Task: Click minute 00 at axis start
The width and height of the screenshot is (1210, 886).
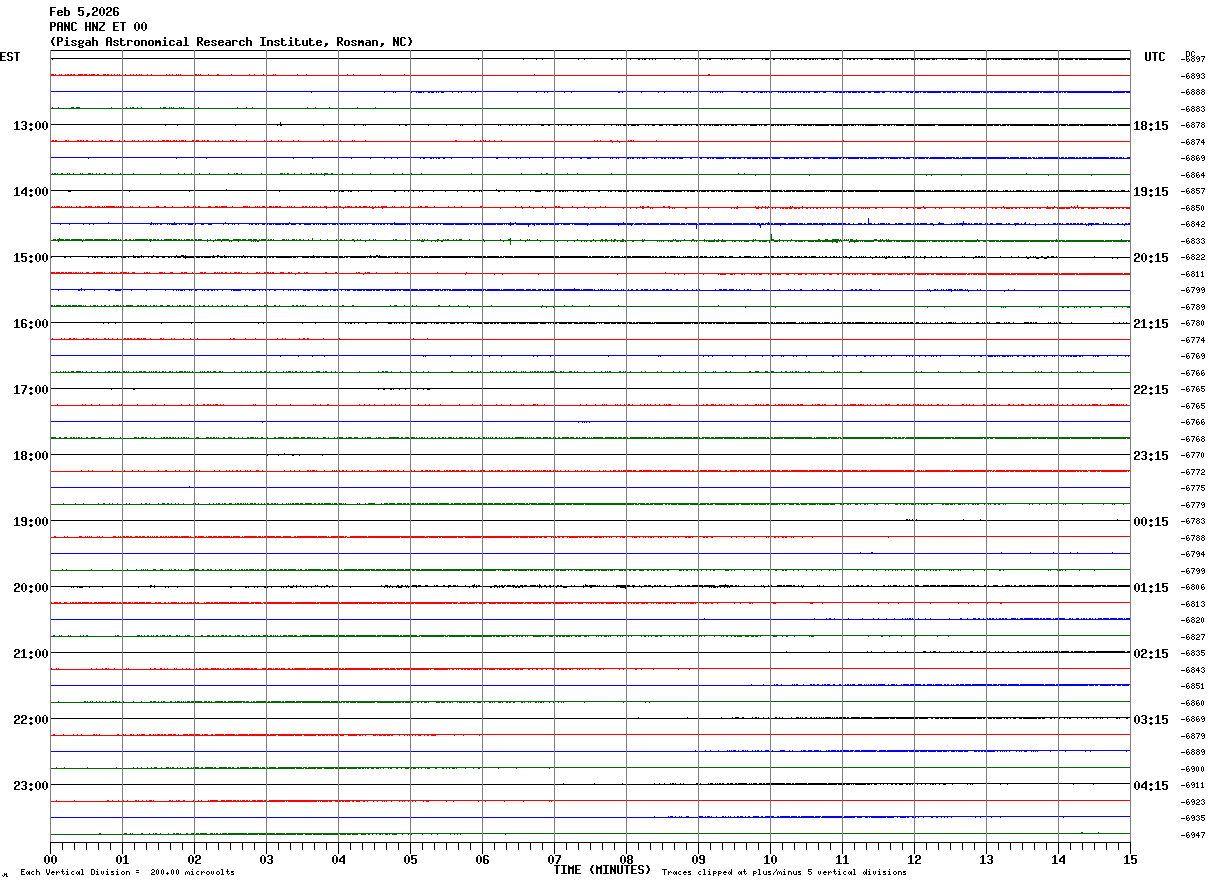Action: pyautogui.click(x=50, y=859)
